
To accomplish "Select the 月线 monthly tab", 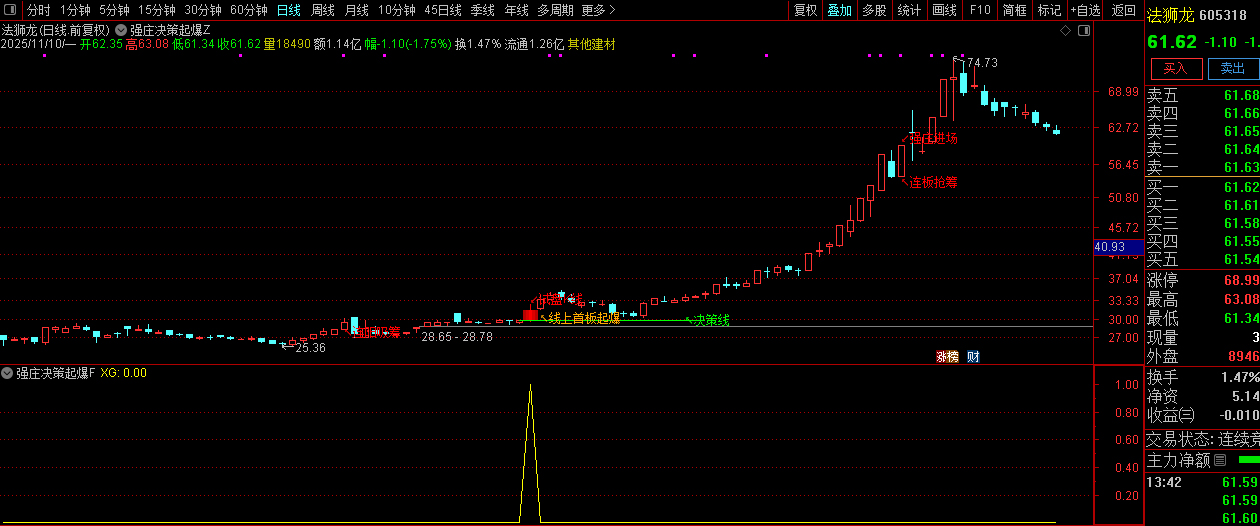I will pos(356,10).
